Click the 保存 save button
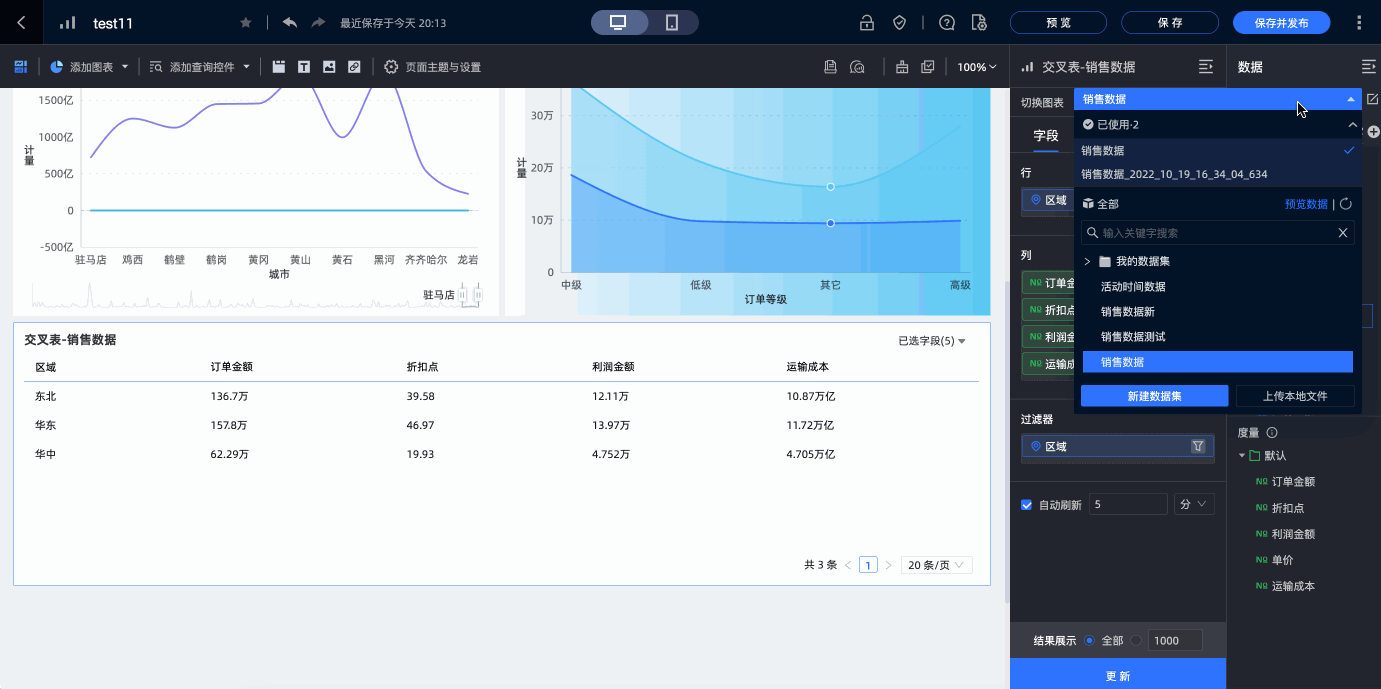 pyautogui.click(x=1170, y=23)
